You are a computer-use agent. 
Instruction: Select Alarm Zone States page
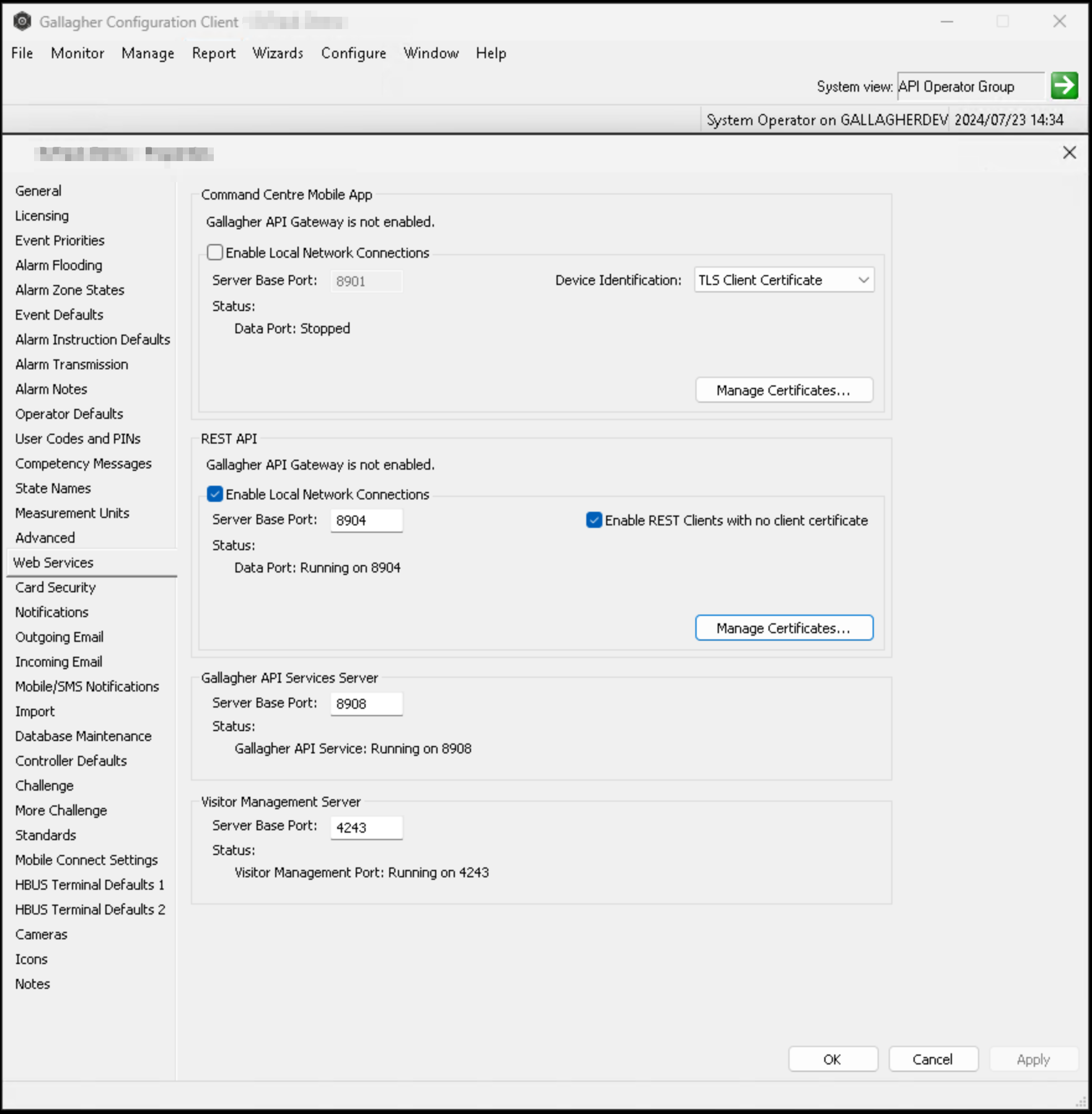70,290
